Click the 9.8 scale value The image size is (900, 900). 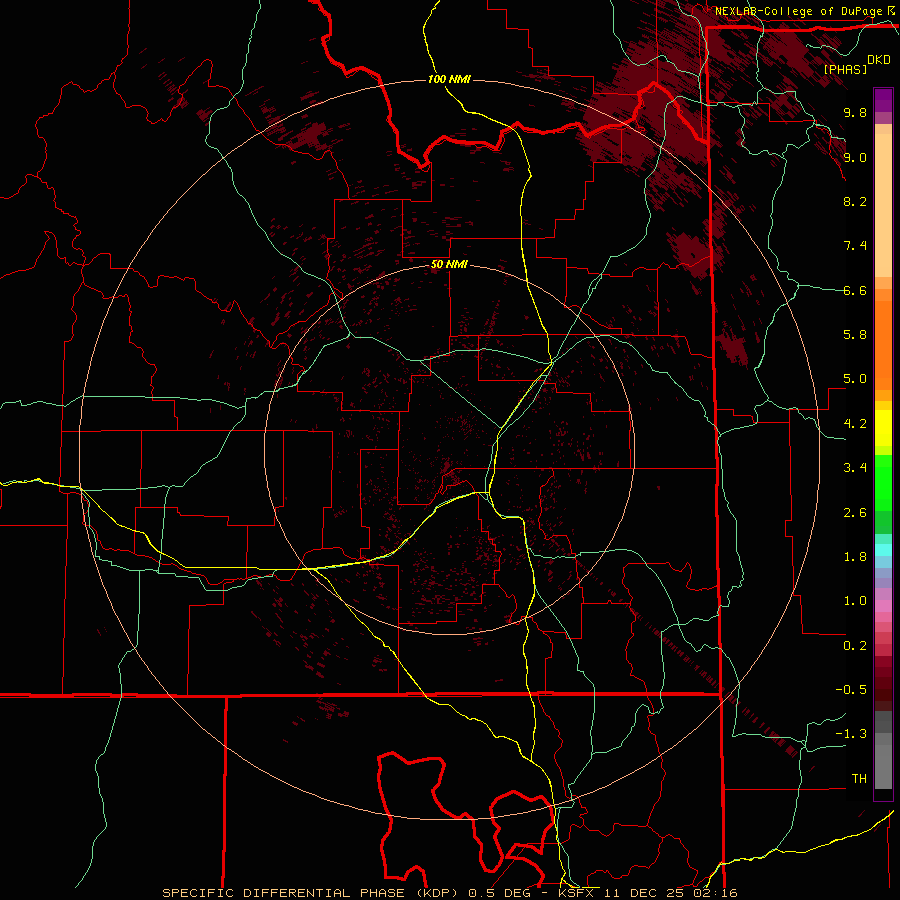(x=855, y=112)
